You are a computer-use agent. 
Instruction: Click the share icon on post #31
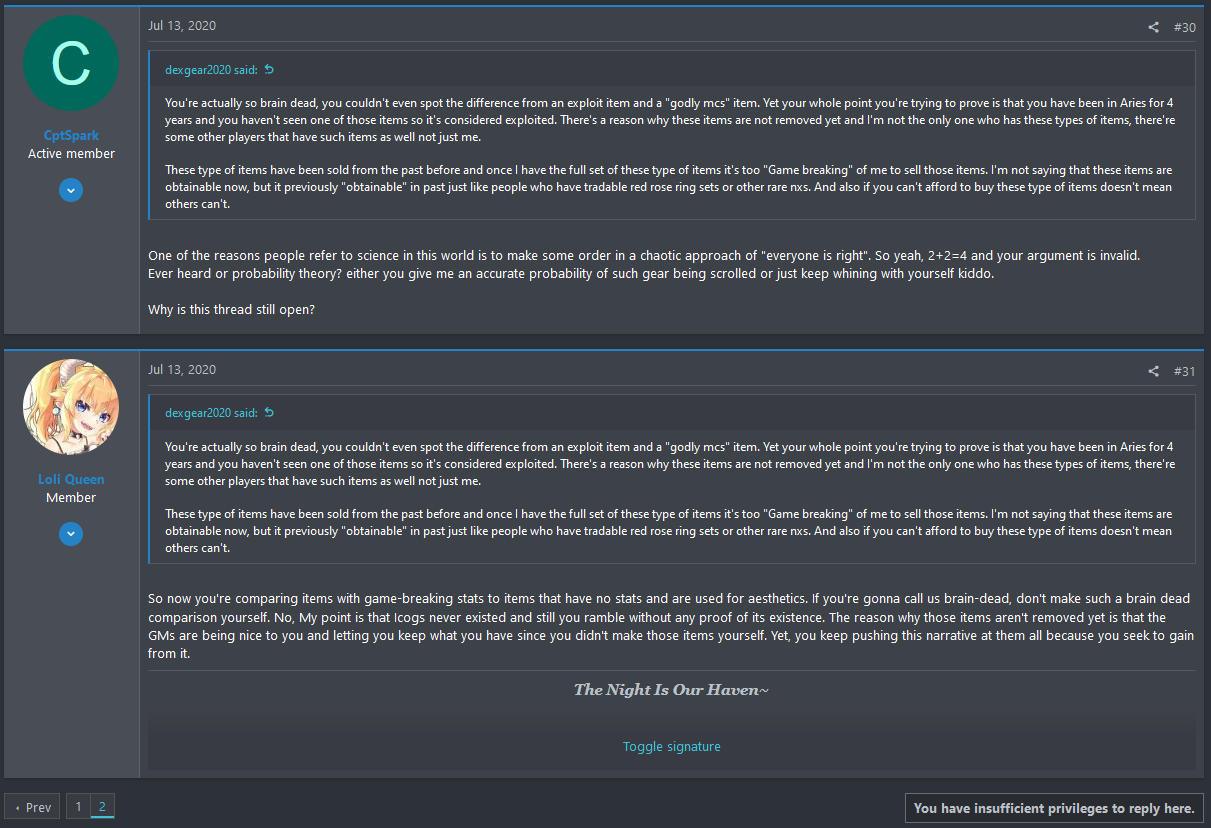(1154, 371)
